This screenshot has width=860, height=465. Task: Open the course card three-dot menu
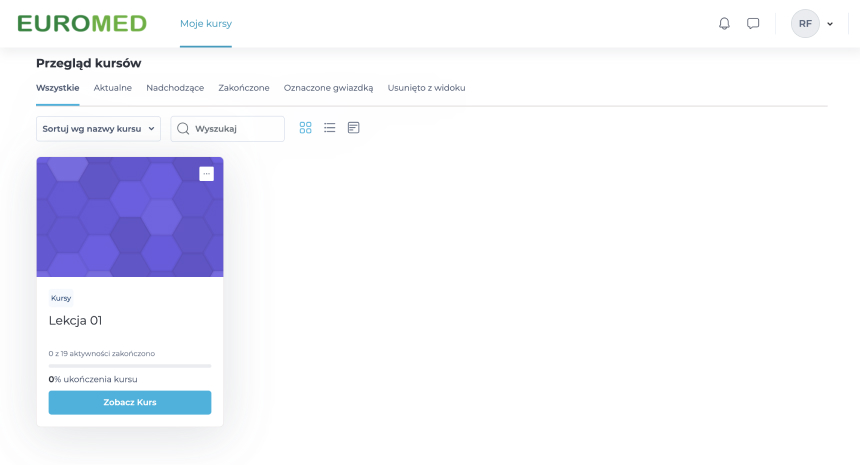206,174
